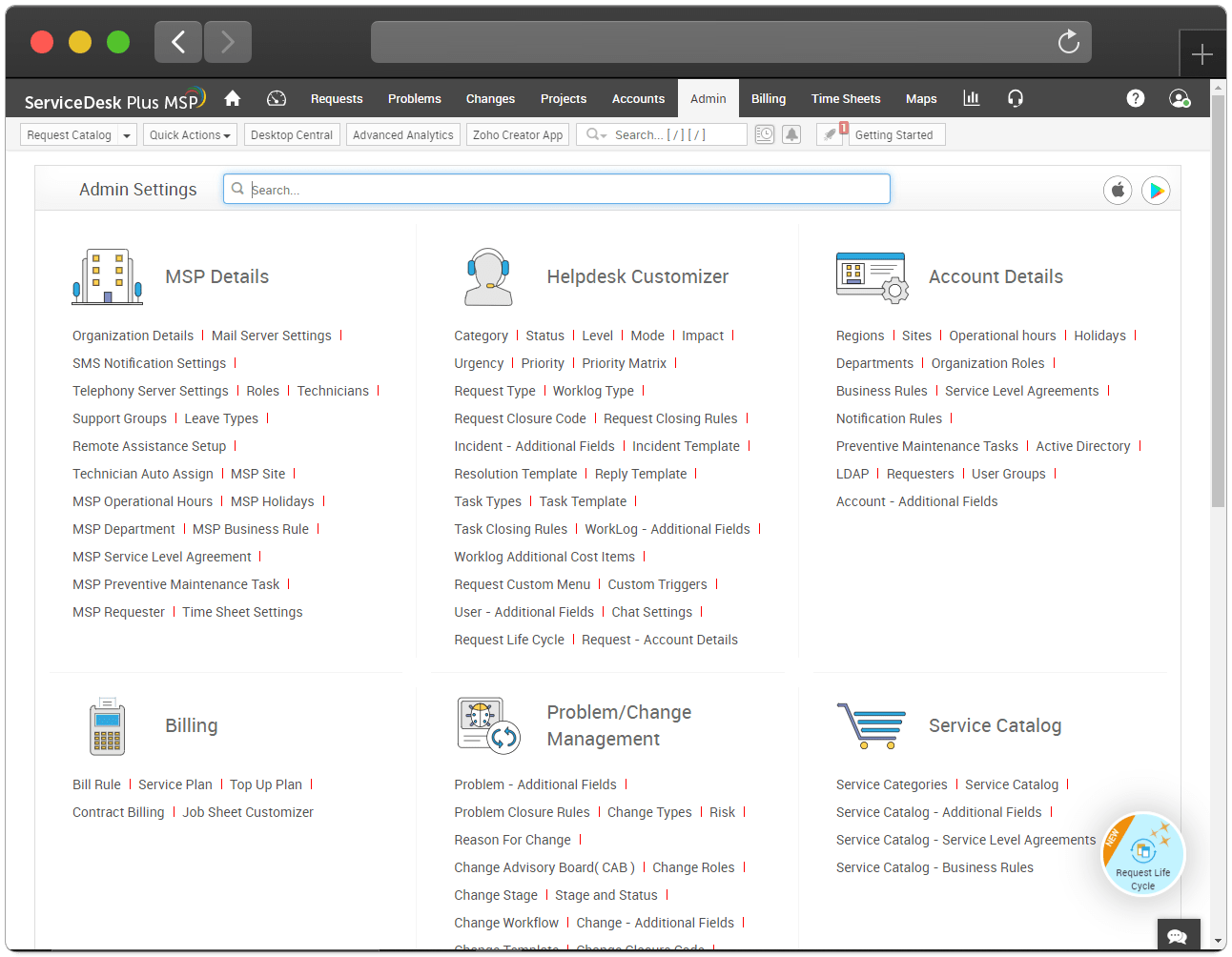Select the Admin tab
The height and width of the screenshot is (957, 1232).
point(708,98)
